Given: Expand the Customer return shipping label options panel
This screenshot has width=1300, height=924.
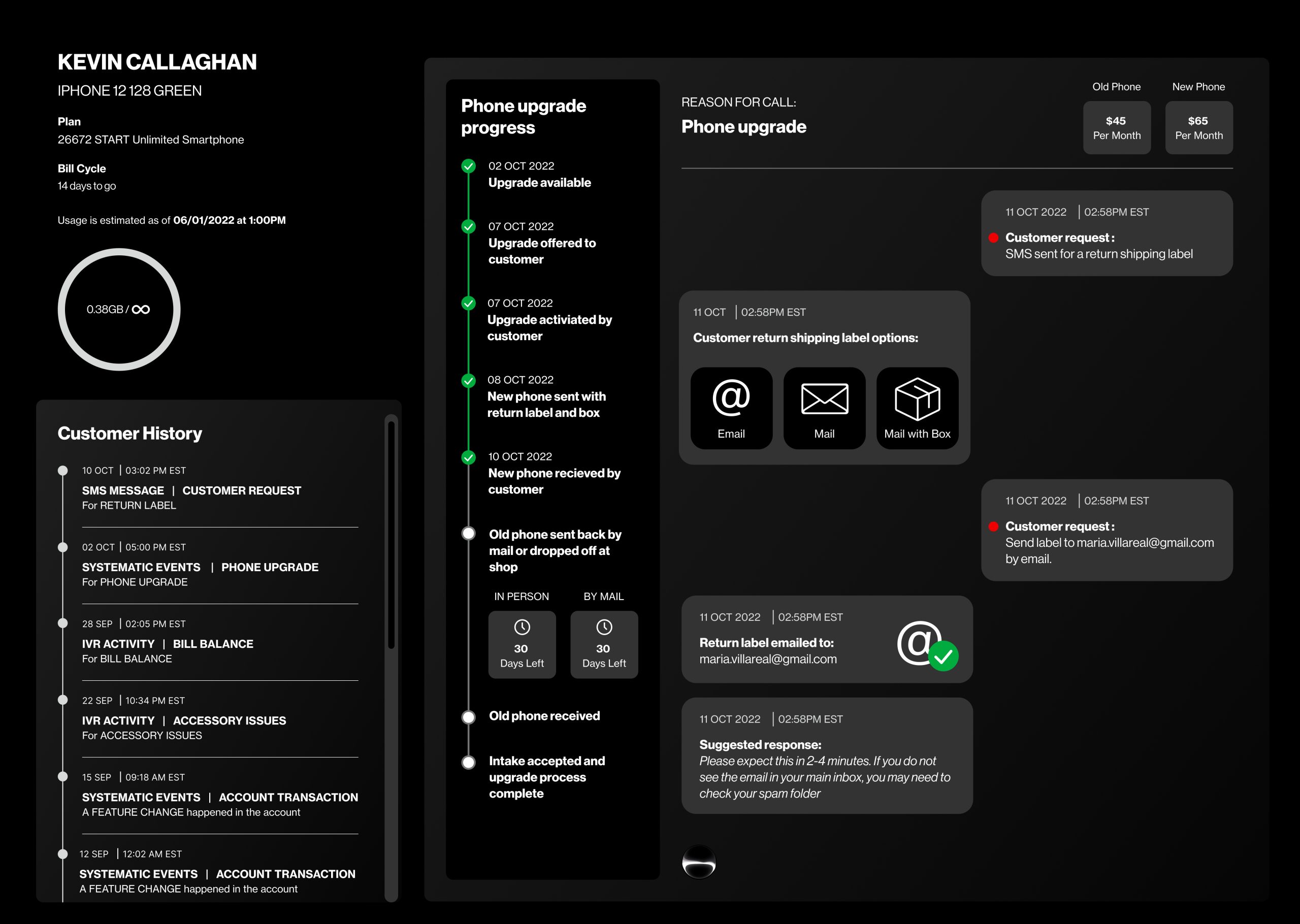Looking at the screenshot, I should coord(825,376).
